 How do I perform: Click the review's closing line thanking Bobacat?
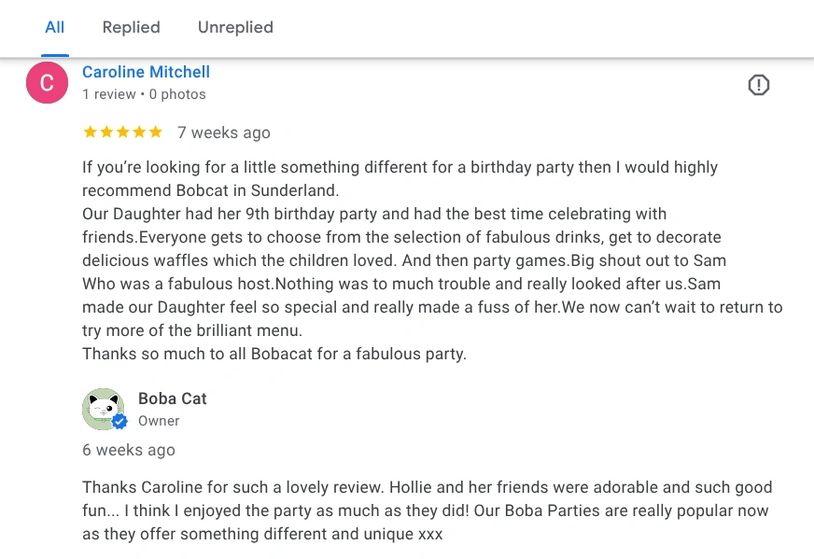(x=274, y=353)
